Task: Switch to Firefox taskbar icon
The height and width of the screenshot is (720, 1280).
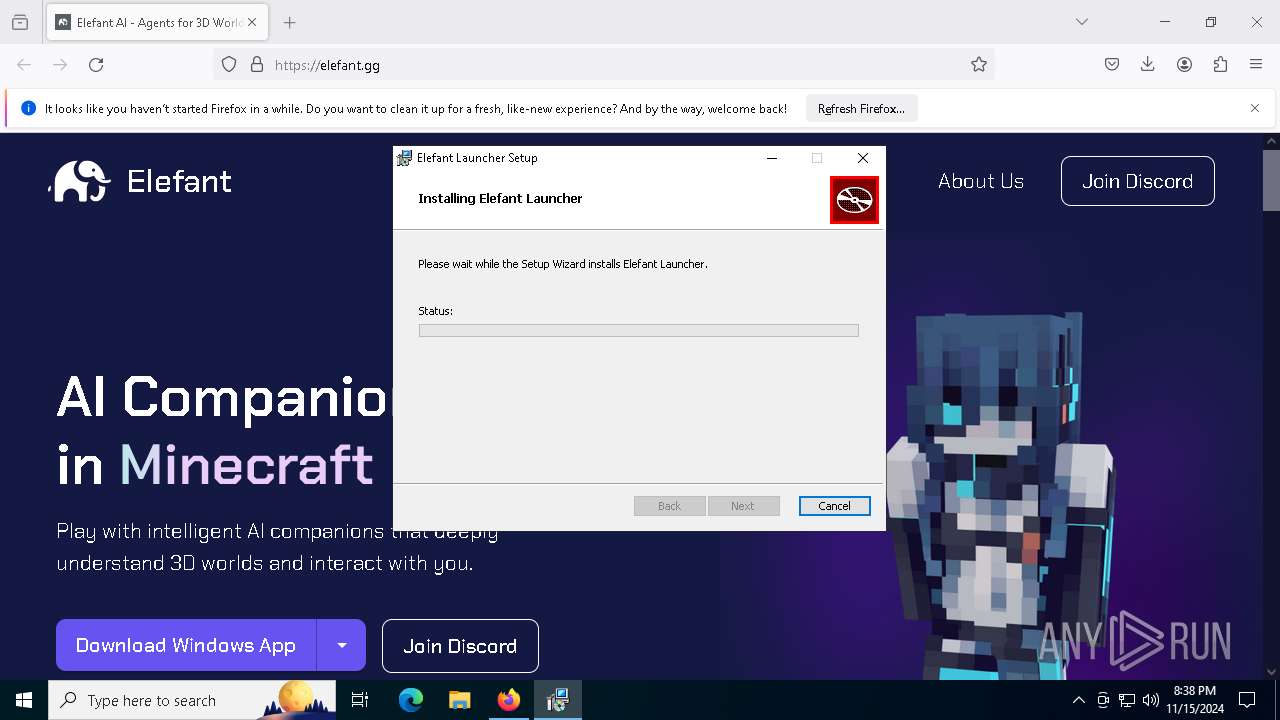Action: [509, 700]
